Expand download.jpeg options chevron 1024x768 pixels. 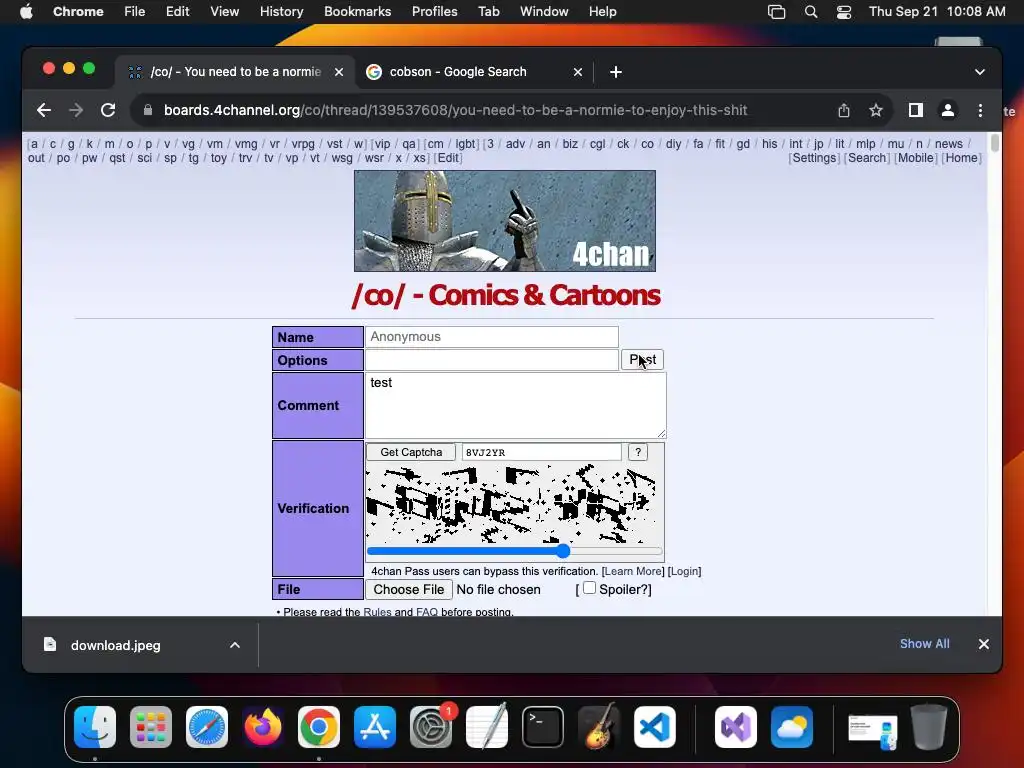[235, 645]
